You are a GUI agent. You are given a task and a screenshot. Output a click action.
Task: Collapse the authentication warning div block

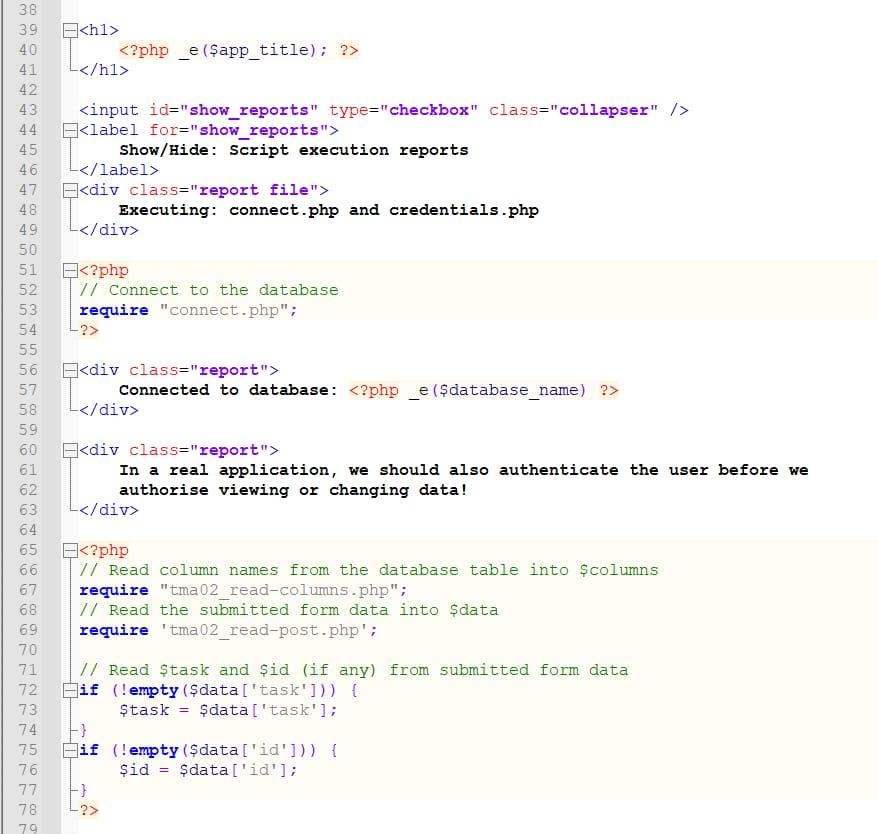[x=68, y=450]
